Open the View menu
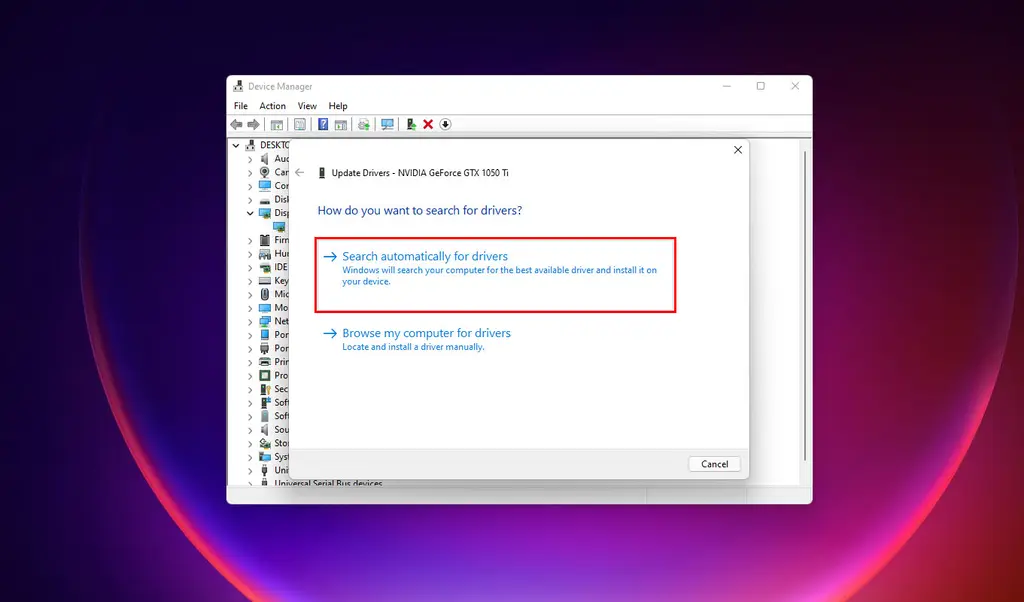 pyautogui.click(x=307, y=106)
